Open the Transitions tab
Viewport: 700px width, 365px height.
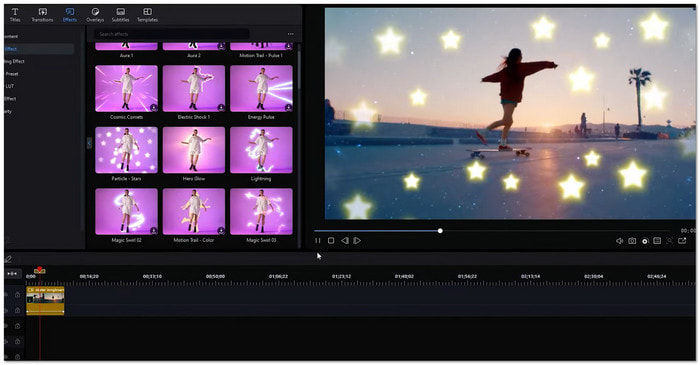coord(42,15)
